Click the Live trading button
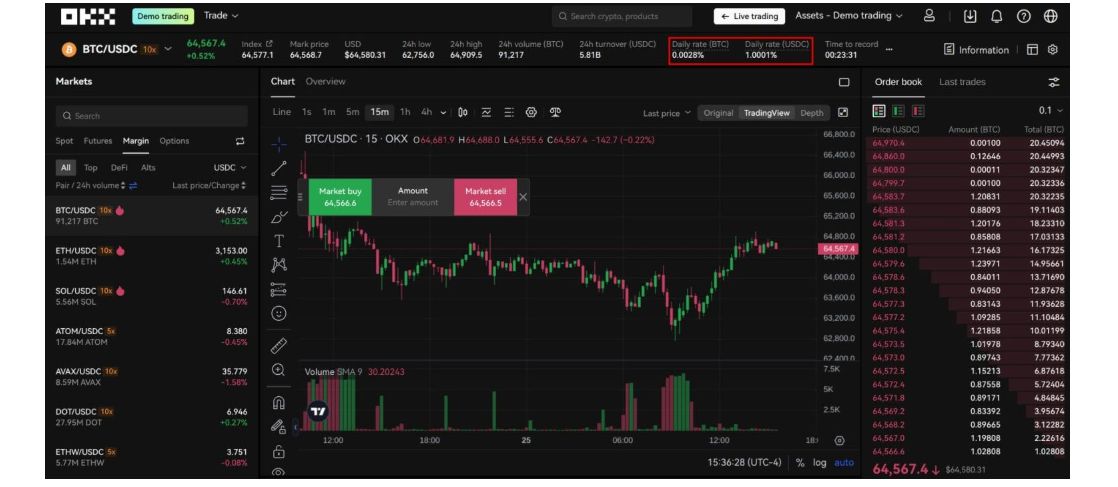This screenshot has height=487, width=1118. point(749,16)
